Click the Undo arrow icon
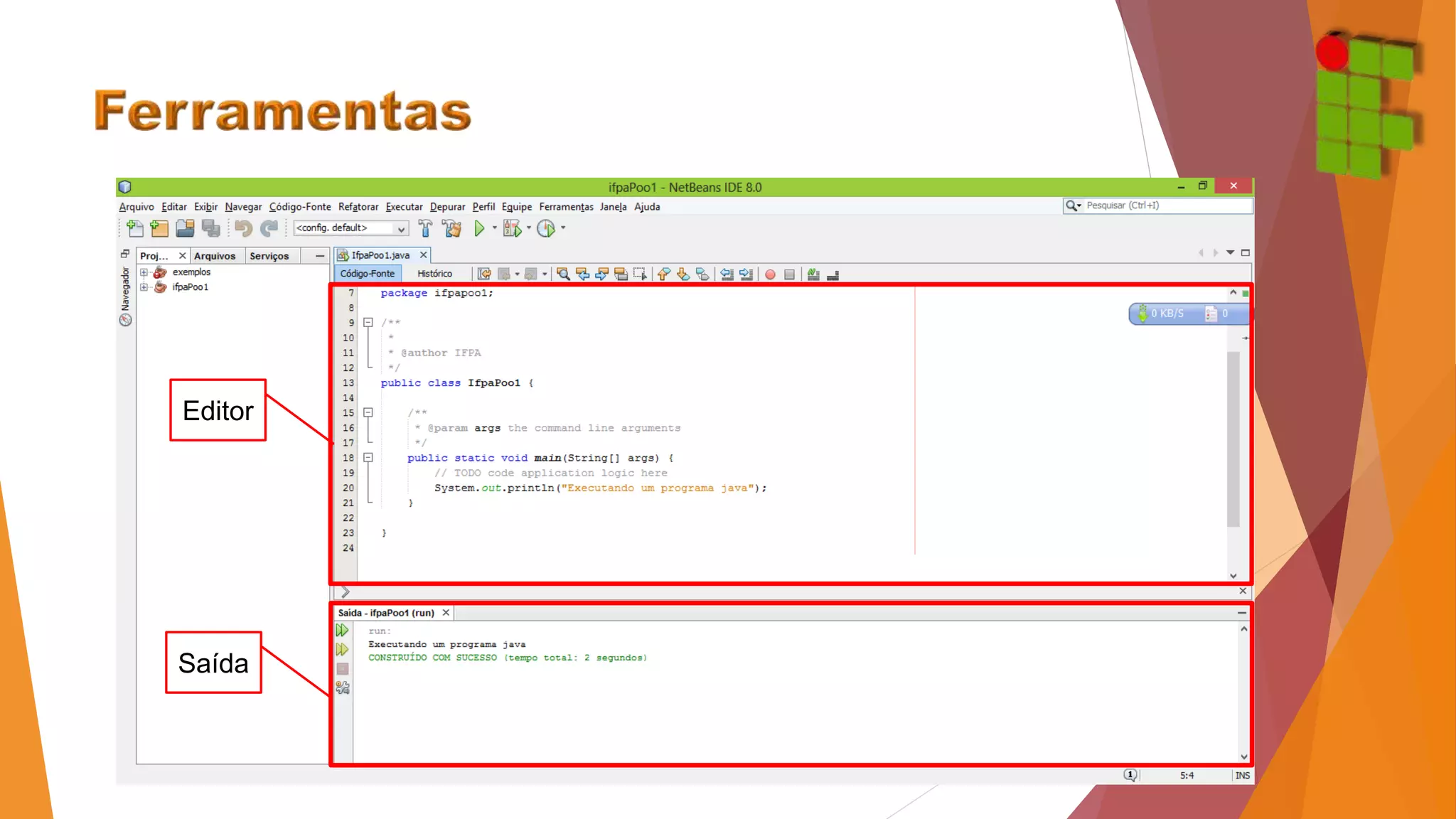This screenshot has height=819, width=1456. pyautogui.click(x=243, y=228)
